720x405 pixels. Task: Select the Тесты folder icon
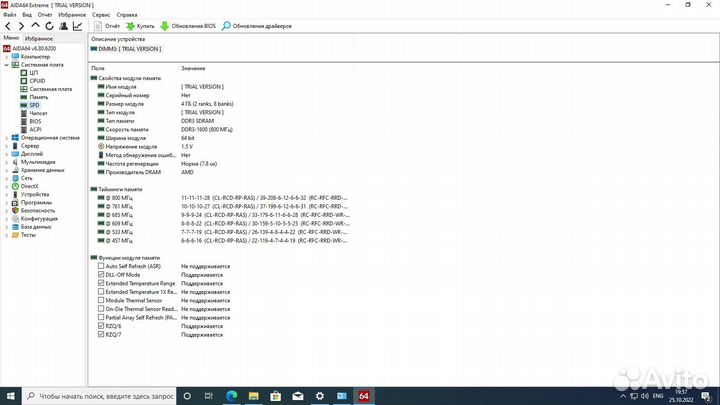pos(15,235)
